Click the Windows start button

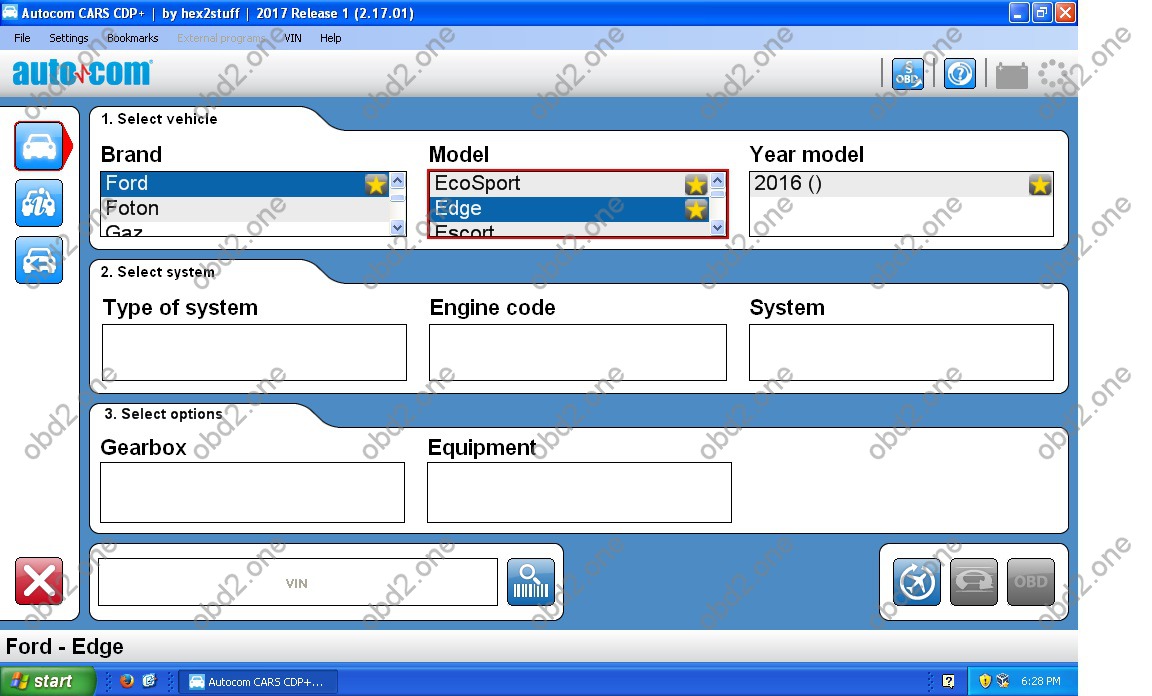47,681
